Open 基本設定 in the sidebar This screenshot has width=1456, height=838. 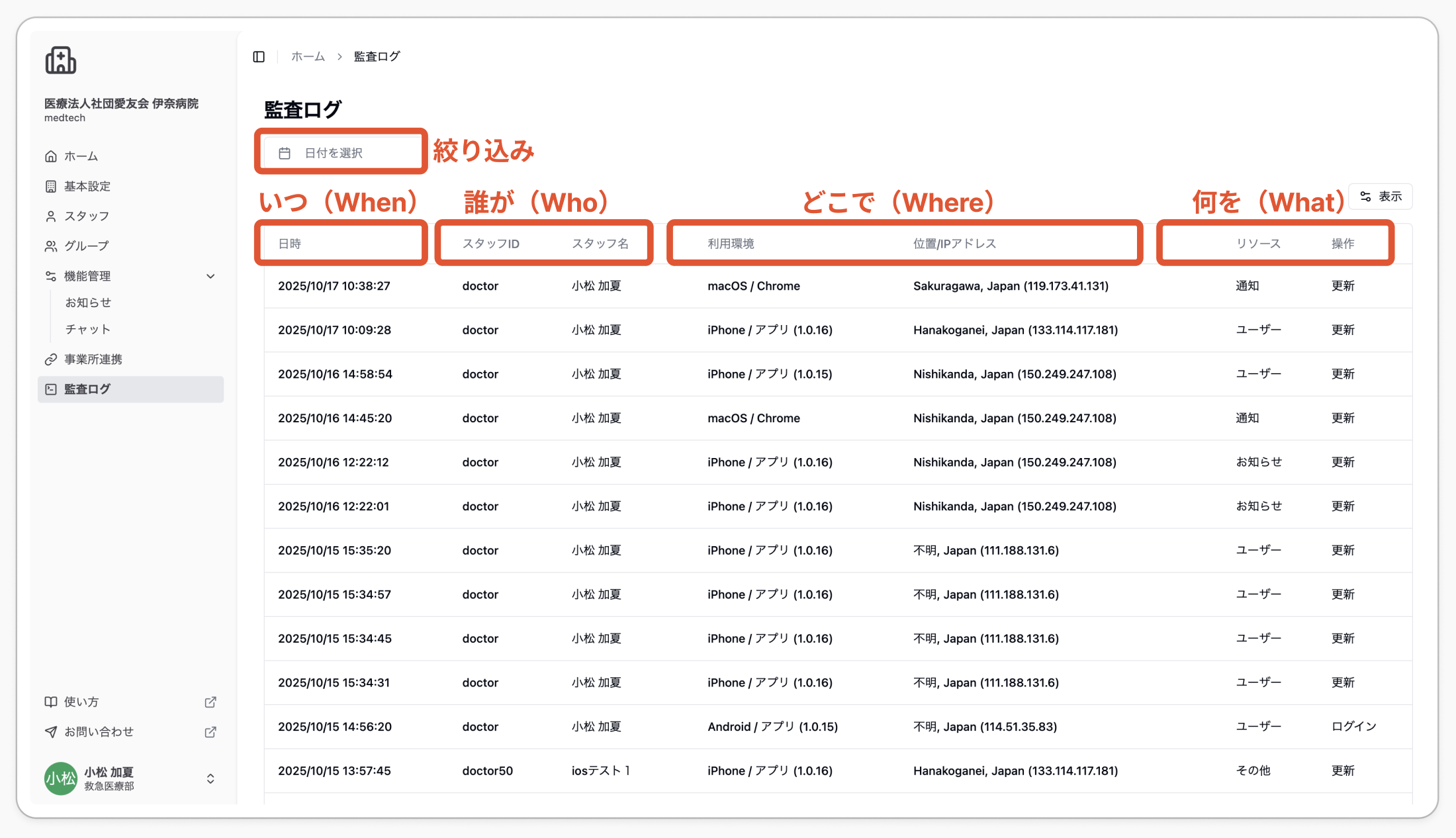(131, 186)
